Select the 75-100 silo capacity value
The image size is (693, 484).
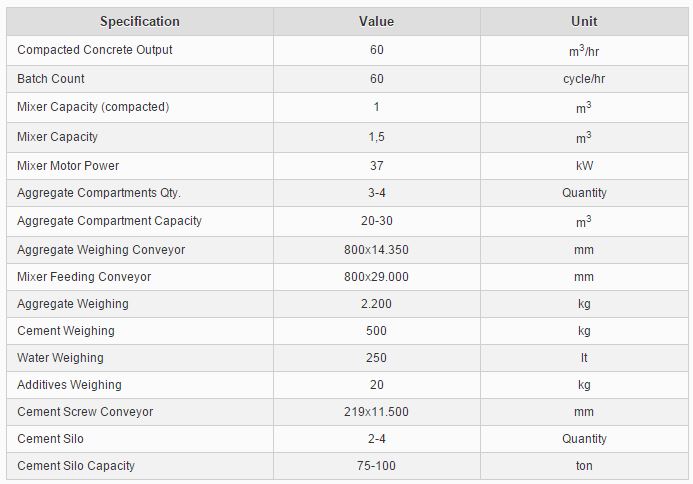376,466
